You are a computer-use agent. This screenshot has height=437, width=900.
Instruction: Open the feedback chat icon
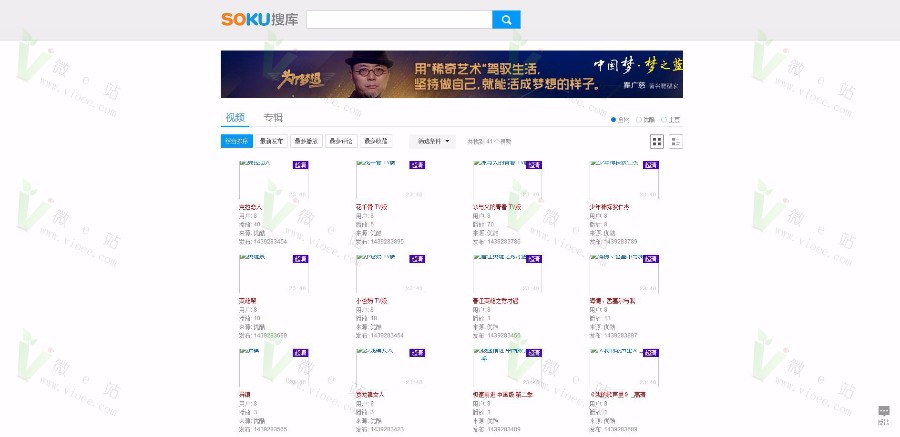pos(883,411)
